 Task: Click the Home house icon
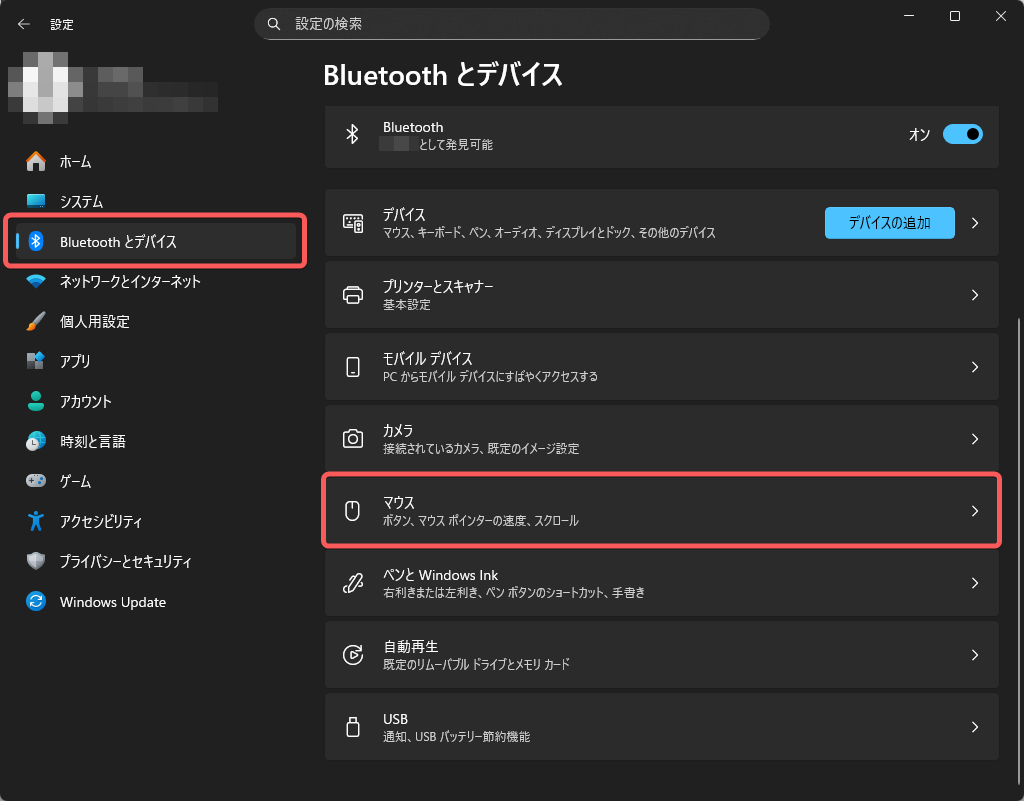tap(36, 161)
